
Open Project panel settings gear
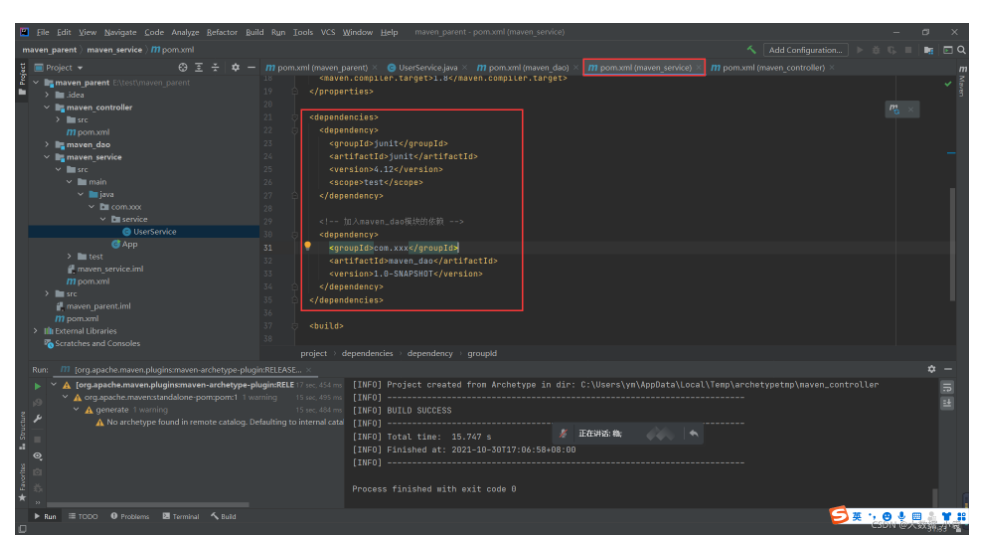click(x=235, y=68)
